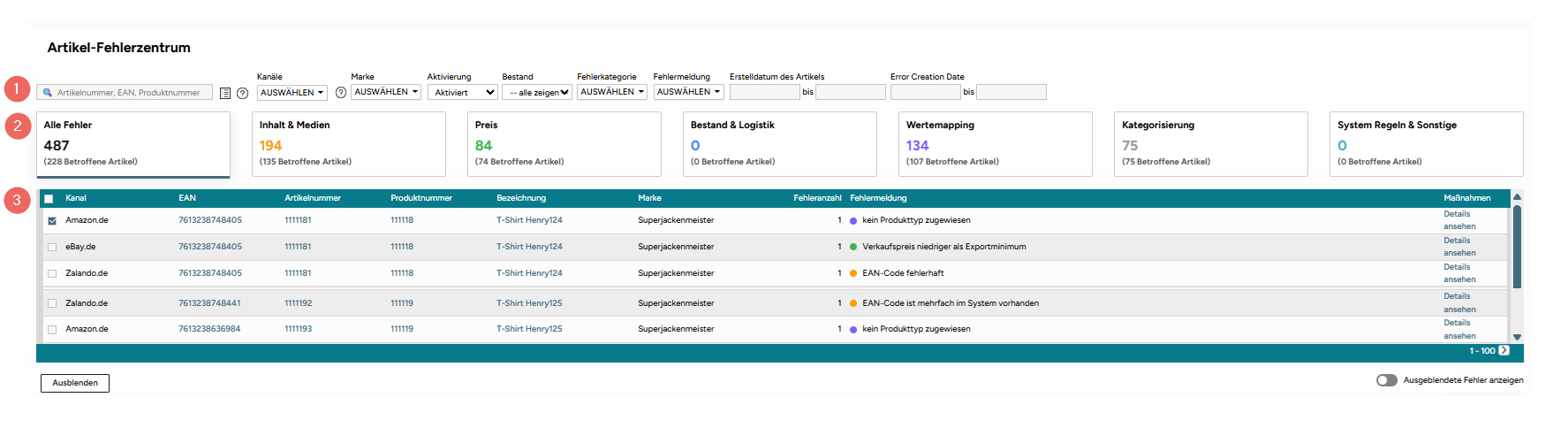
Task: Click the Erstelldatum des Artikels start date field
Action: (x=764, y=92)
